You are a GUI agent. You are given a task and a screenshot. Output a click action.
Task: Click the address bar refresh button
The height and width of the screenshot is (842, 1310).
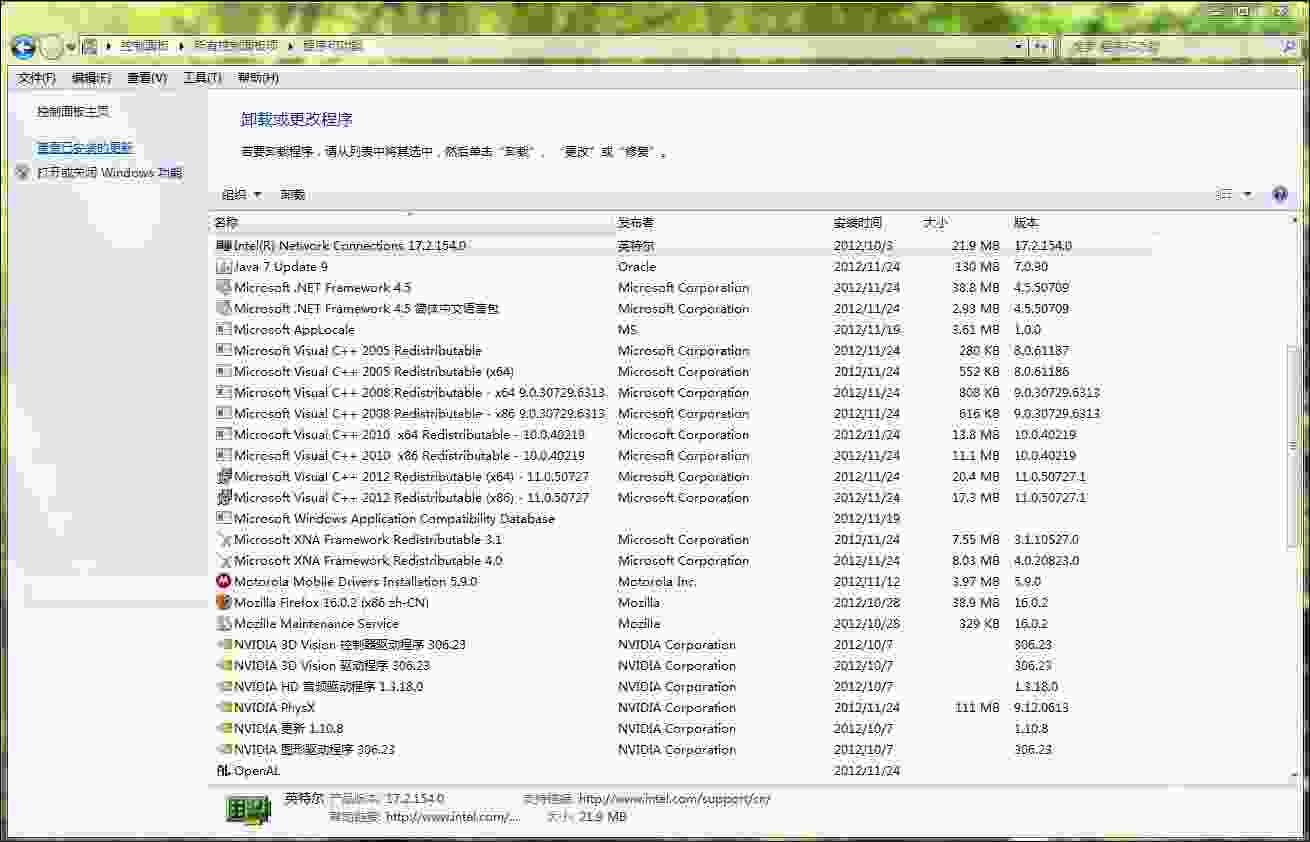[1043, 46]
